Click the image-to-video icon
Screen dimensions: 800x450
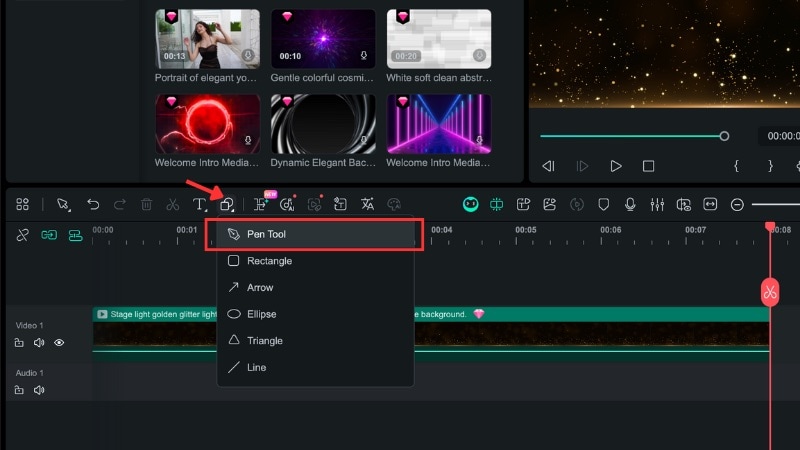click(549, 205)
